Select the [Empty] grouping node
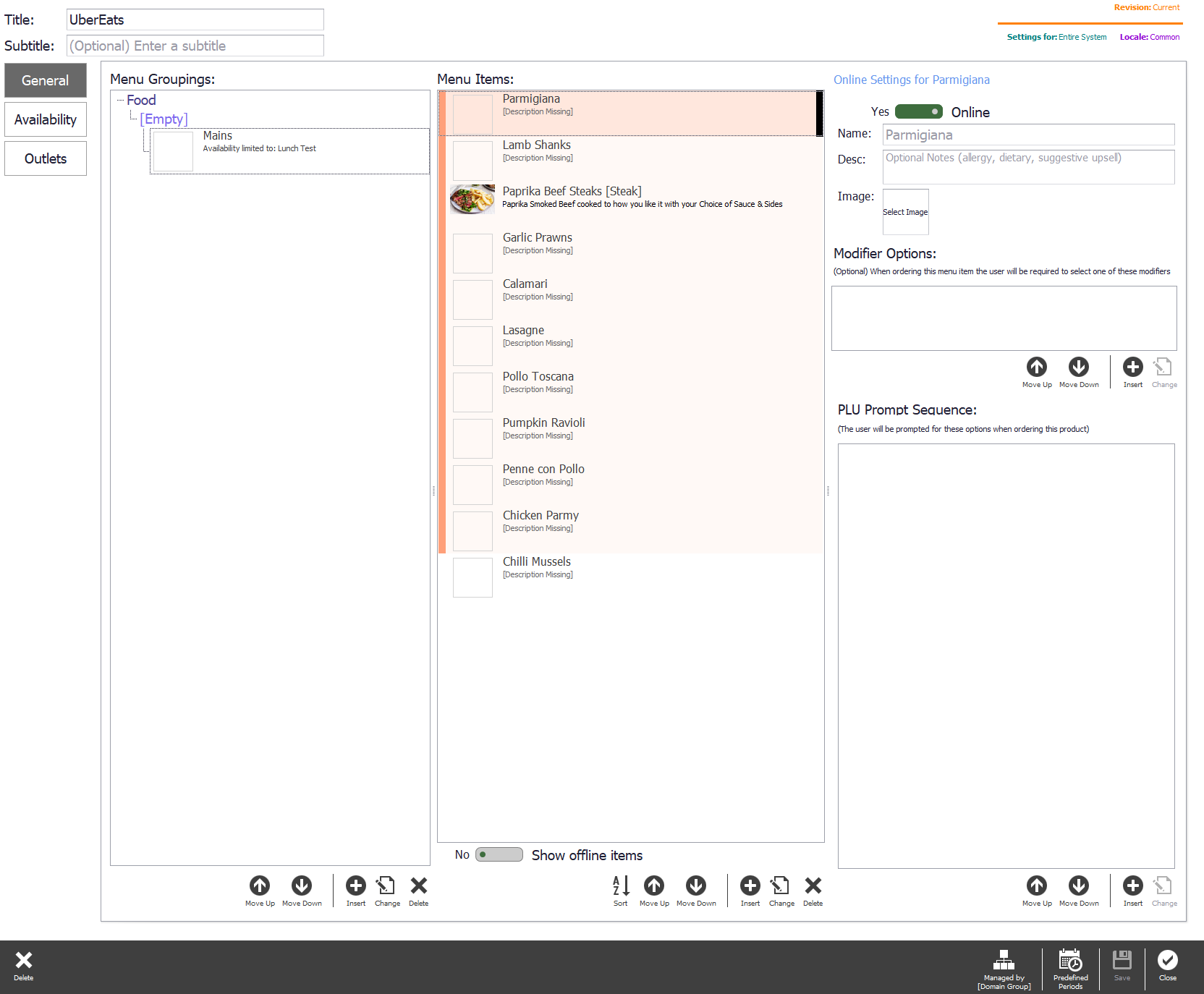 click(x=164, y=119)
